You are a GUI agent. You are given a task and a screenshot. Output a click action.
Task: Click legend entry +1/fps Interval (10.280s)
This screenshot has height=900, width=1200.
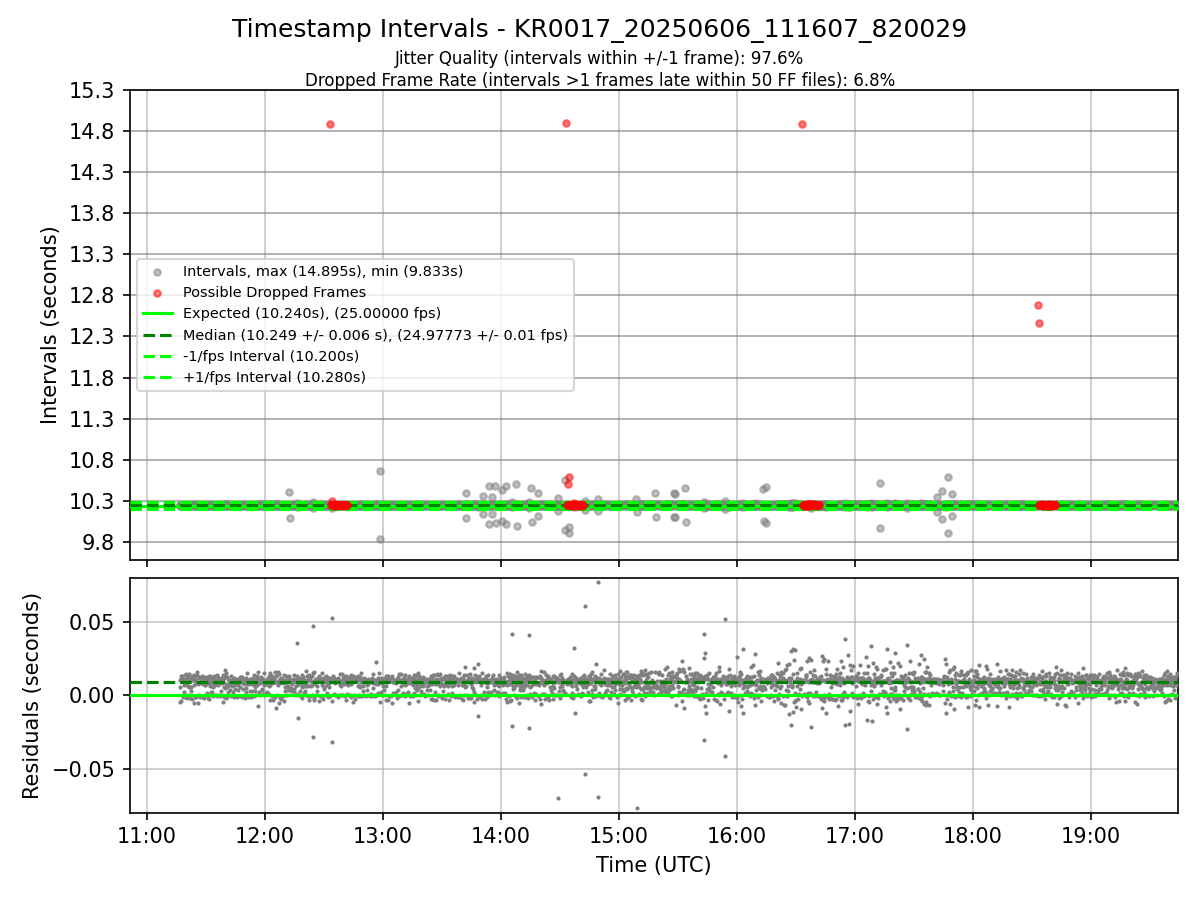click(x=274, y=377)
